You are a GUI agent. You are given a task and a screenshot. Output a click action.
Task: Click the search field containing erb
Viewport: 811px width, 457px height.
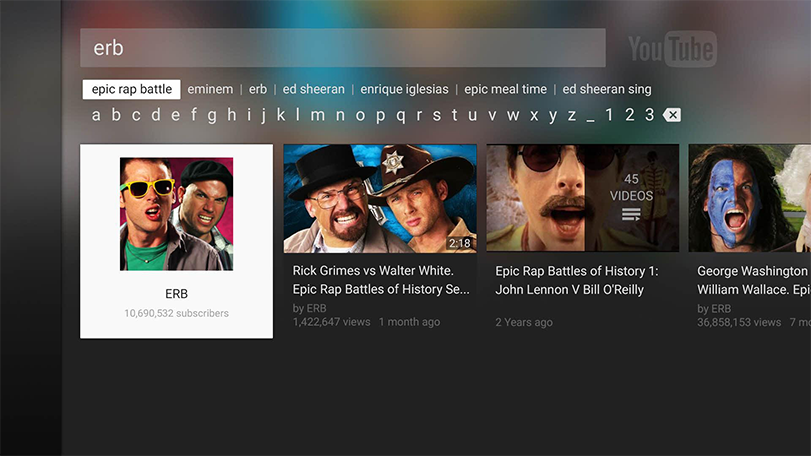click(342, 48)
